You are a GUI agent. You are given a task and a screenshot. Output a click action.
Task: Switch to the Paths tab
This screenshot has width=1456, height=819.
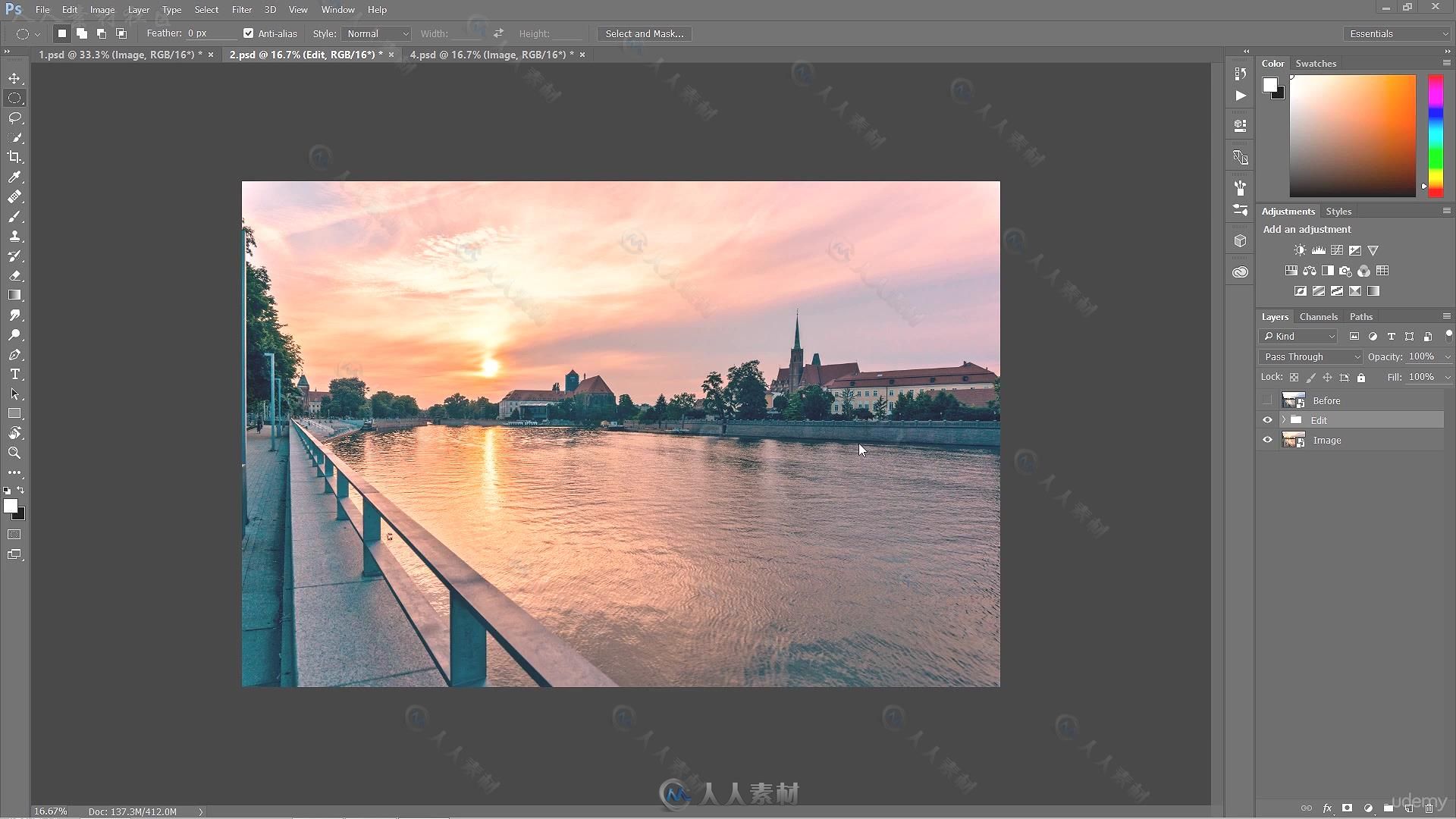point(1361,316)
